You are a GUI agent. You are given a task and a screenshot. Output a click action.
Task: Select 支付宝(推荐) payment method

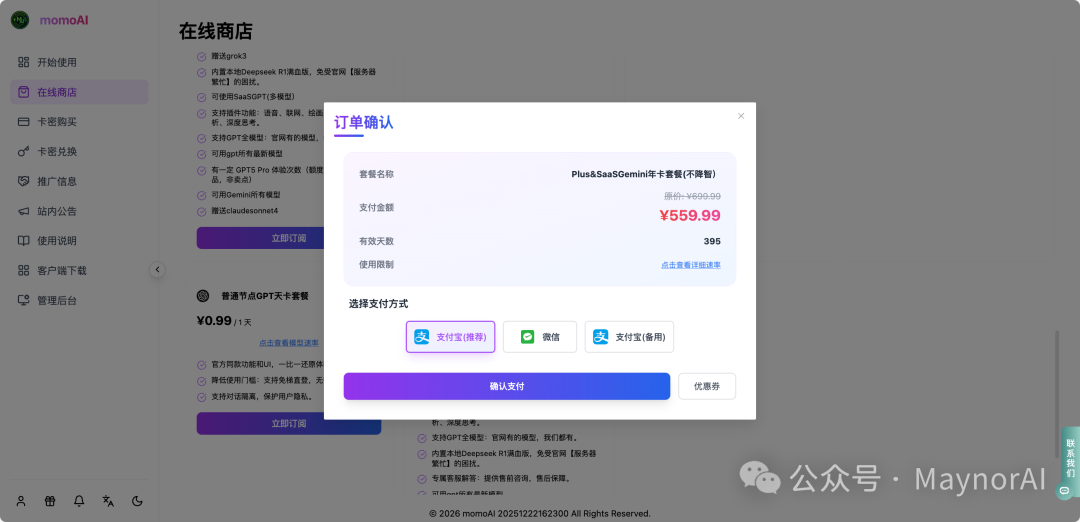(x=450, y=337)
